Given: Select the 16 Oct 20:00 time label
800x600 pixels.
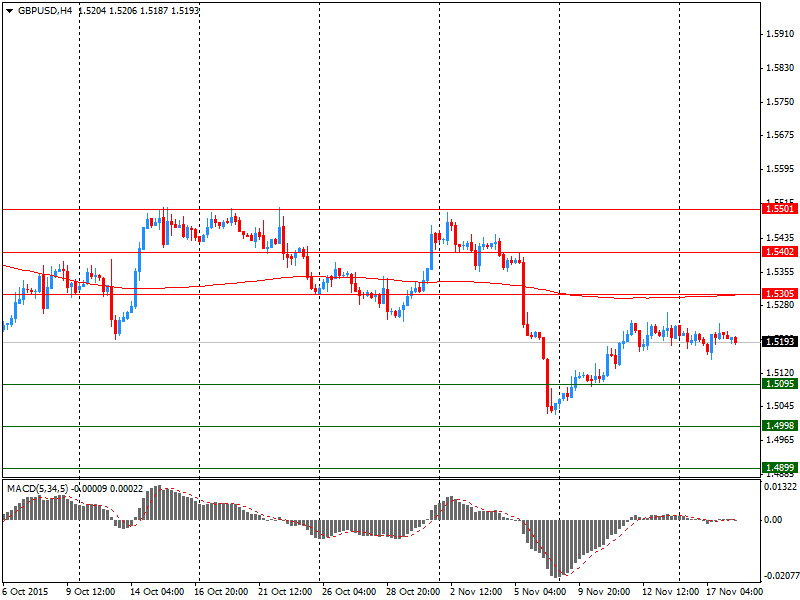Looking at the screenshot, I should 221,592.
